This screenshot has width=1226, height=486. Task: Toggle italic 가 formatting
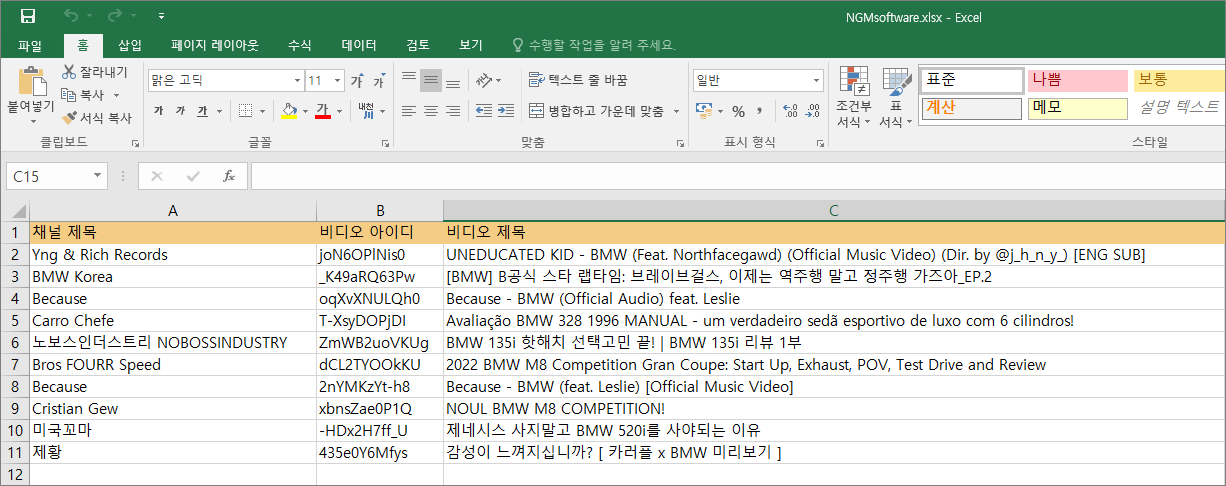(180, 110)
